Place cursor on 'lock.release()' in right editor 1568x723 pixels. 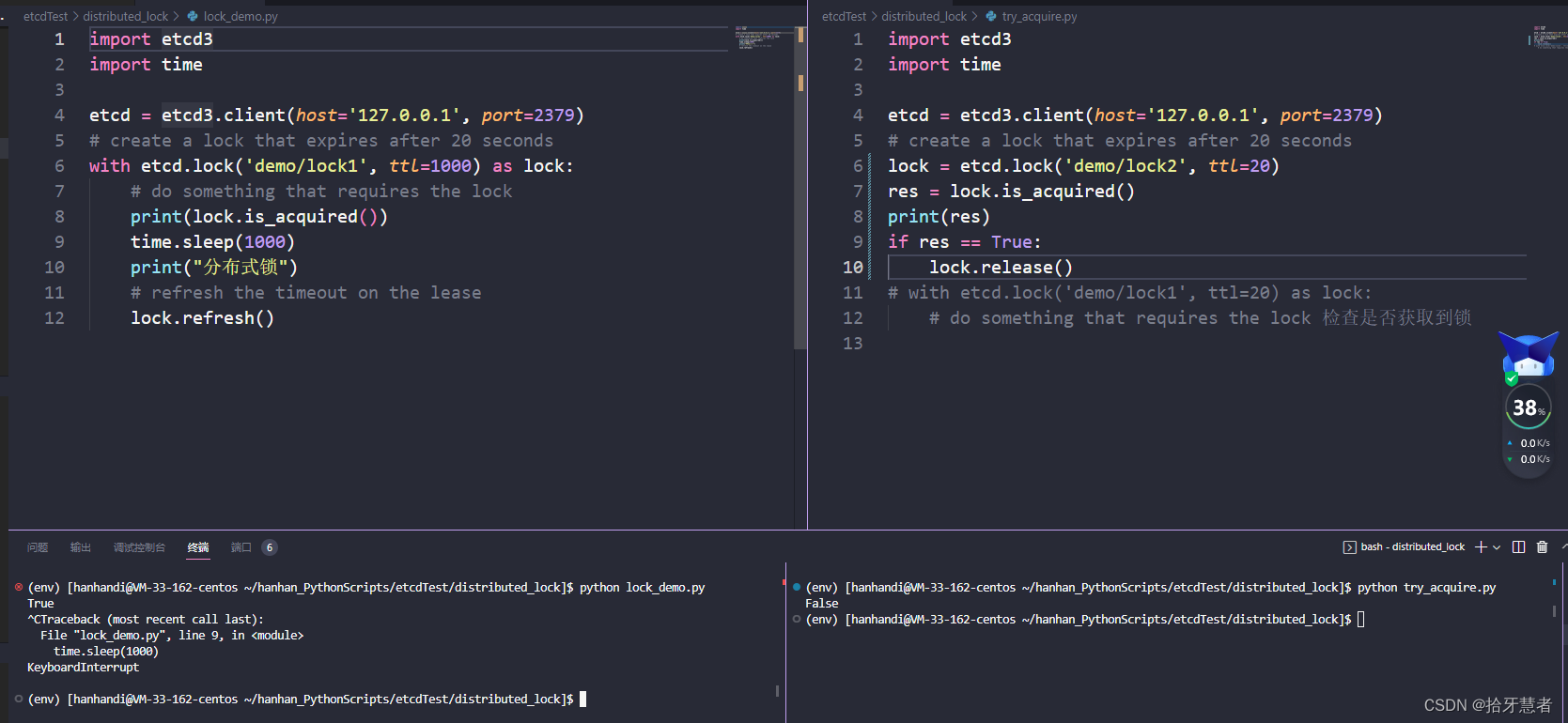(1001, 268)
